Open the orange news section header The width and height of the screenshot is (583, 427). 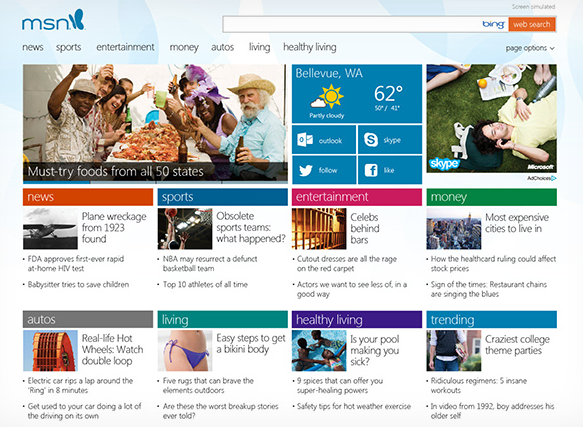(x=88, y=197)
